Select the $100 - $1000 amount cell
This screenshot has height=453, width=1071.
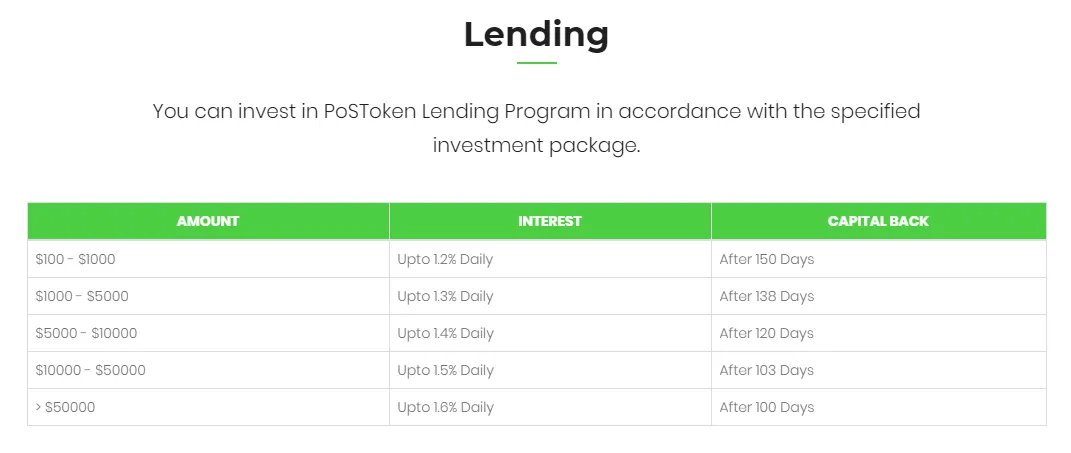[x=76, y=259]
